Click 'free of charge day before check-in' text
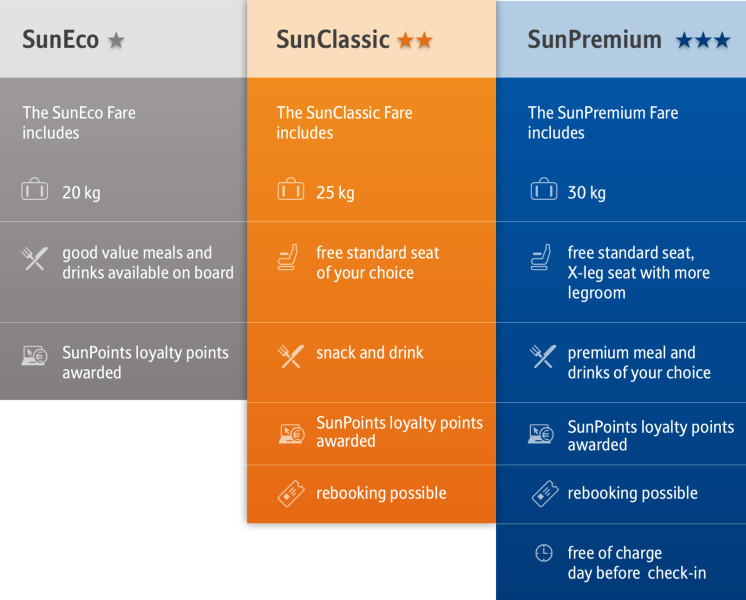Image resolution: width=746 pixels, height=600 pixels. point(637,563)
